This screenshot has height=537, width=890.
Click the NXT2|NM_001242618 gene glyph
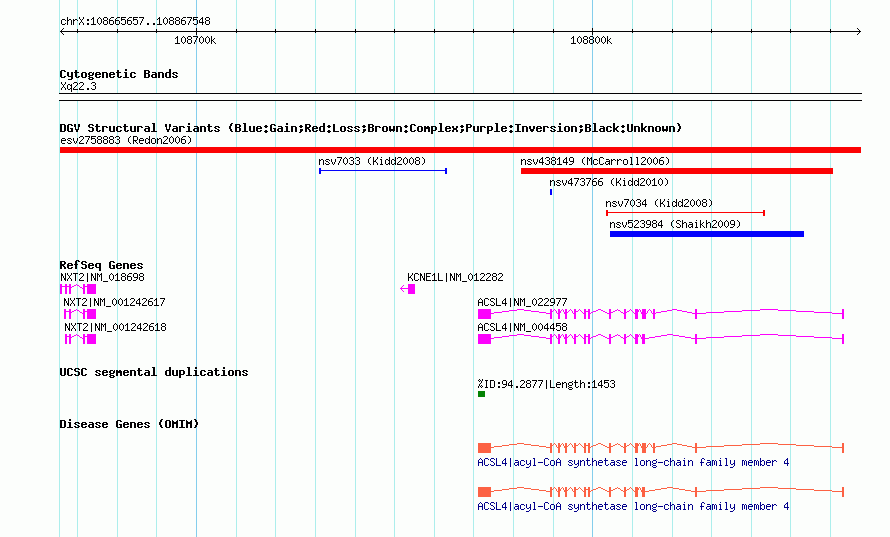click(x=81, y=339)
